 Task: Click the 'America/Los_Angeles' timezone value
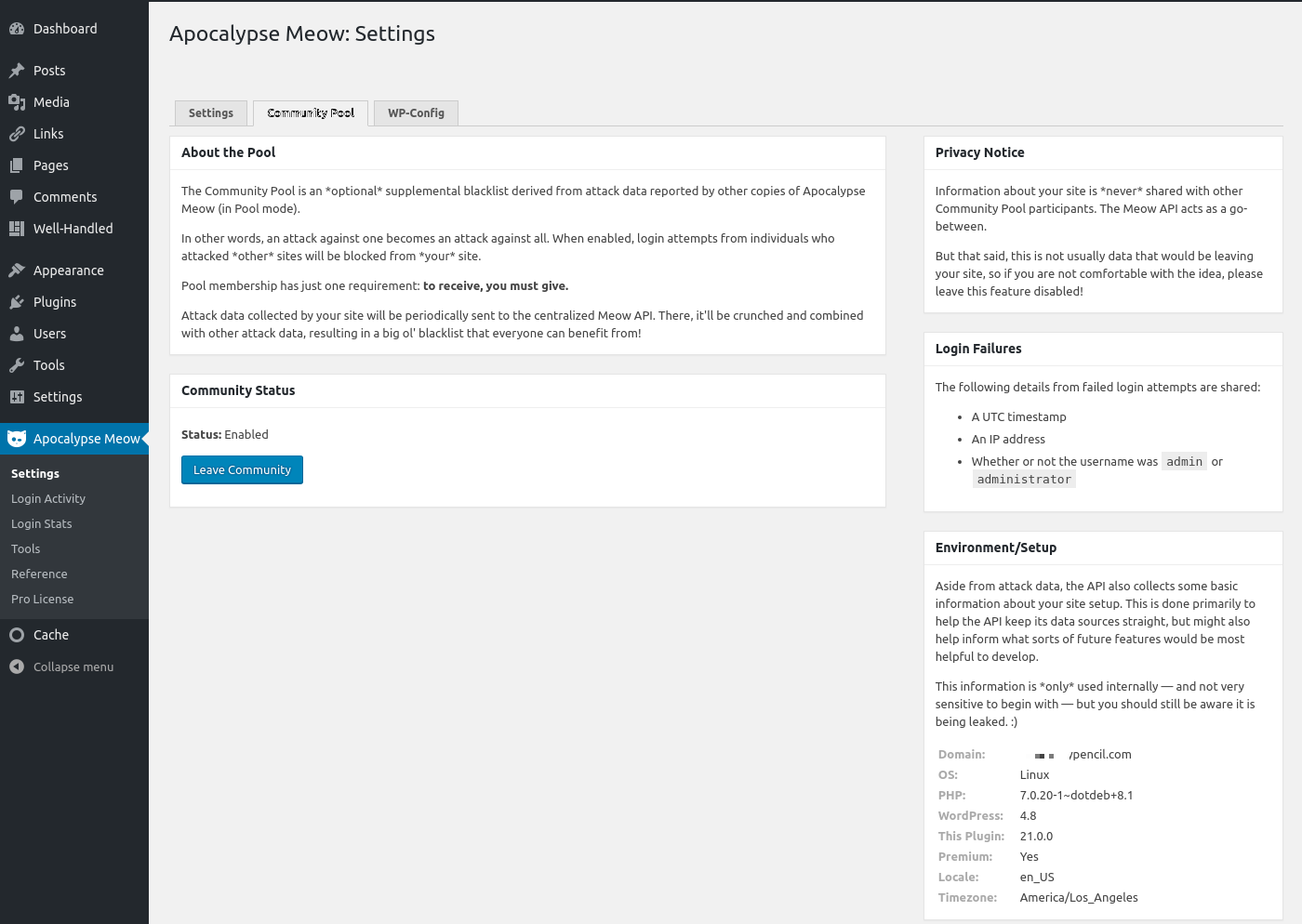point(1079,898)
